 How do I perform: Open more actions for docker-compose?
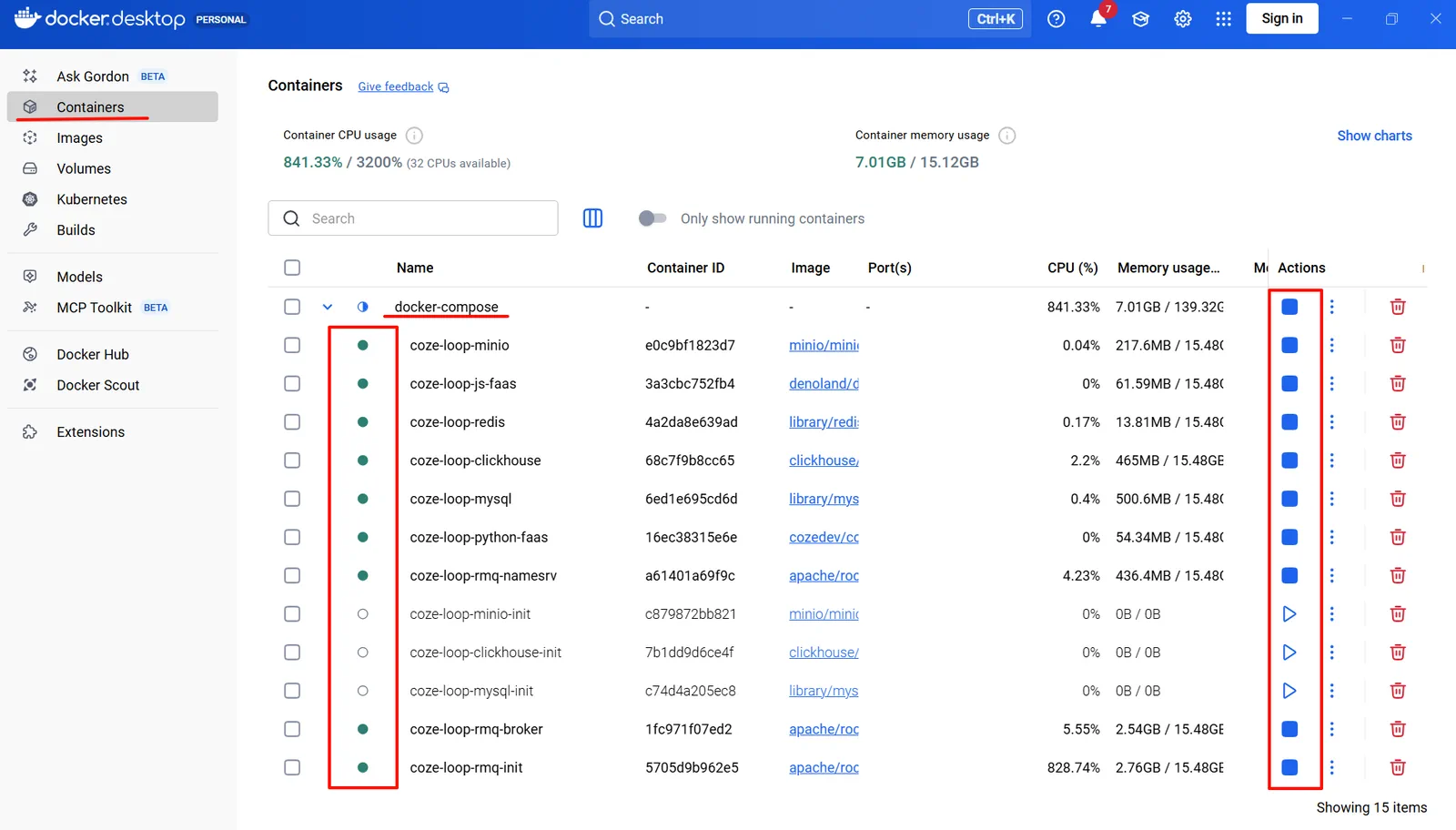(x=1331, y=307)
